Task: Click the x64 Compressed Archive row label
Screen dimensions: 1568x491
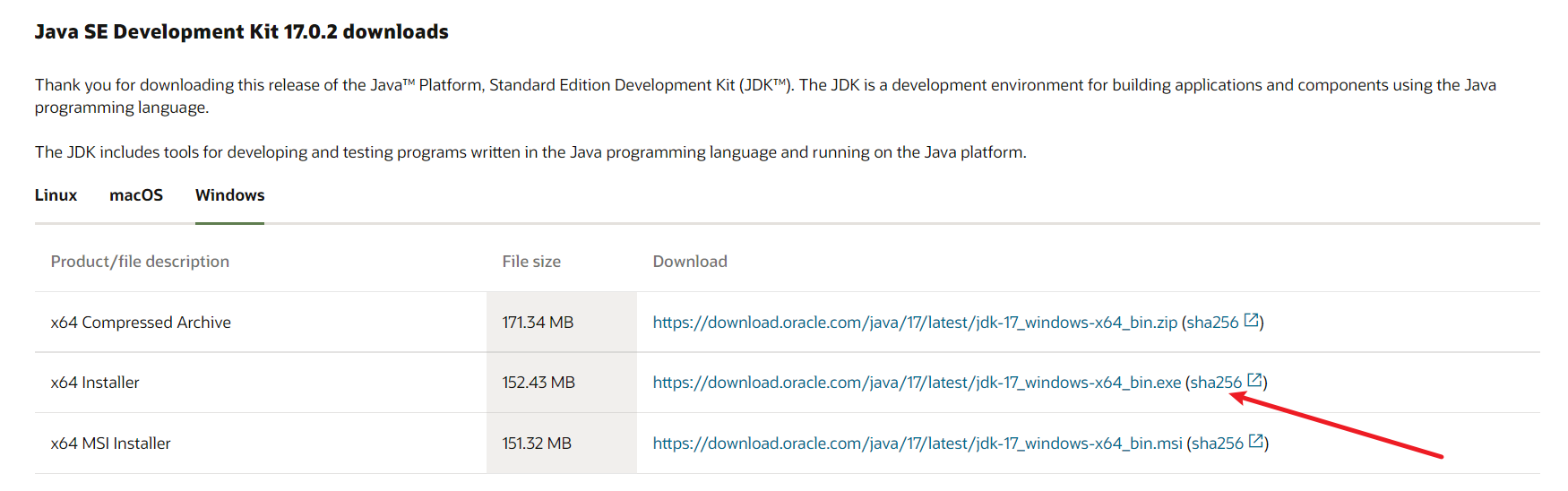Action: 141,323
